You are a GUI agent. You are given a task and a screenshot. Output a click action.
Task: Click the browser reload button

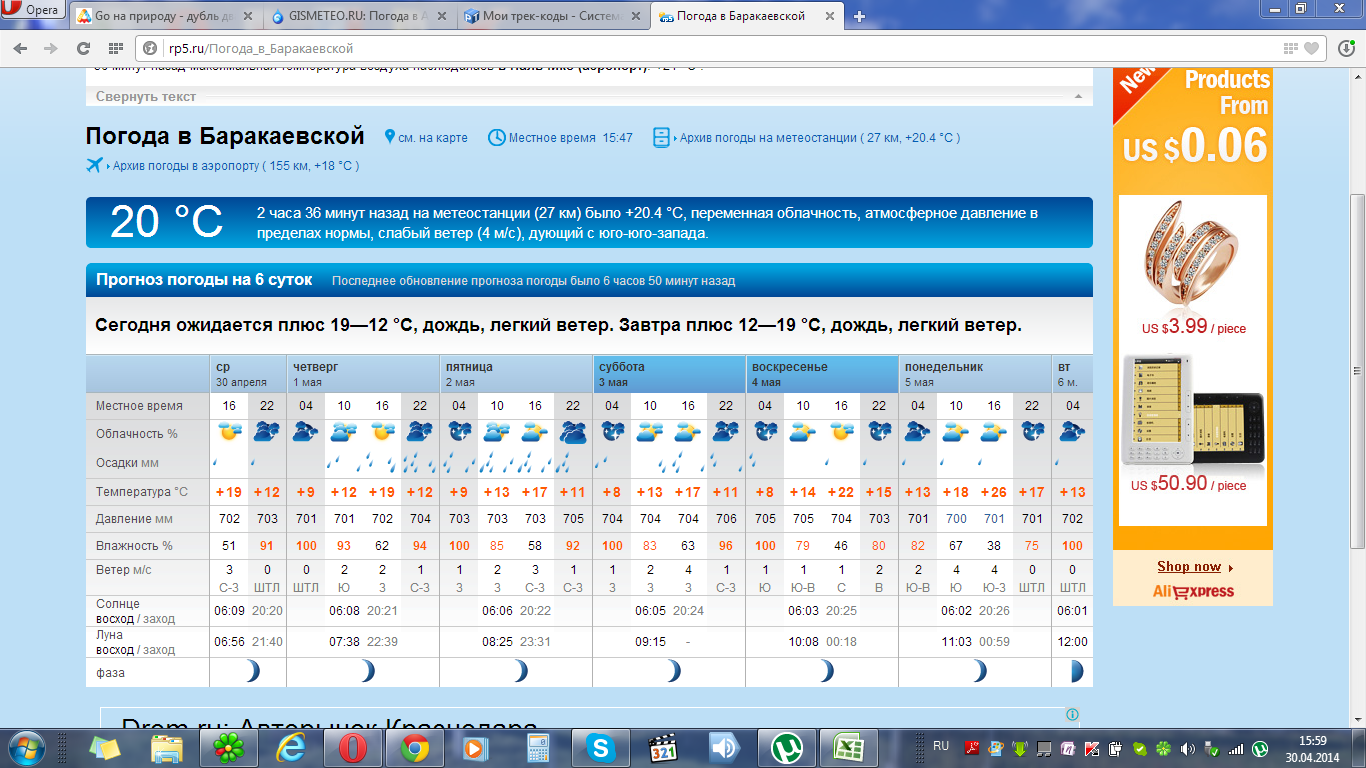click(81, 48)
